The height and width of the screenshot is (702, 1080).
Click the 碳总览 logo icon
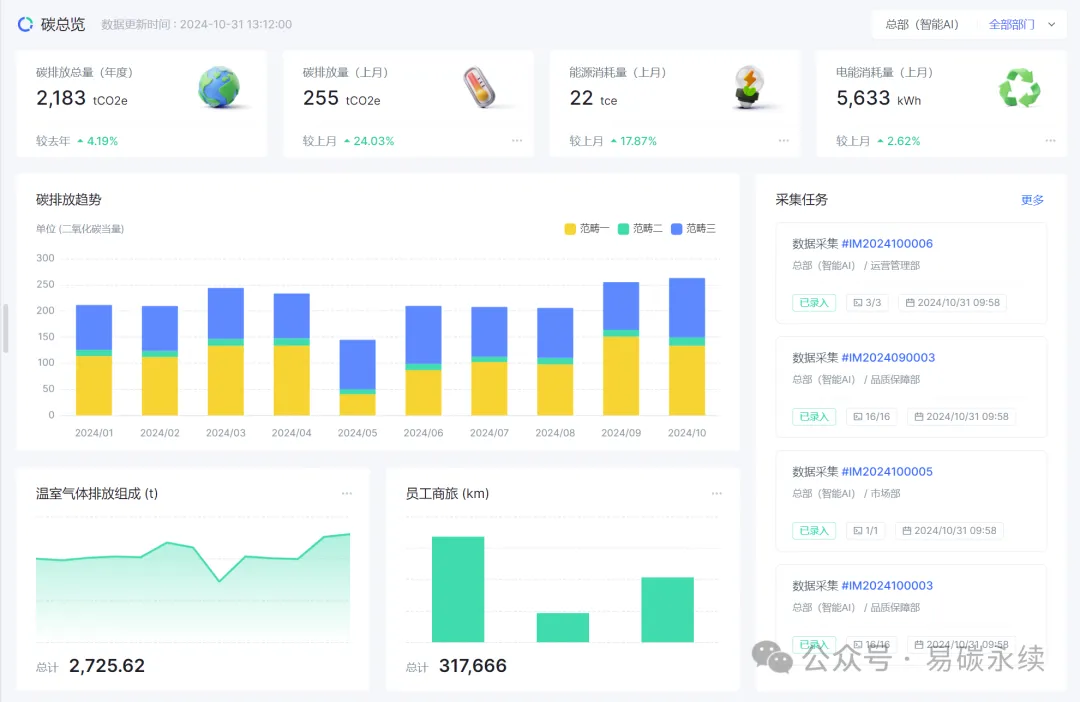pos(25,24)
